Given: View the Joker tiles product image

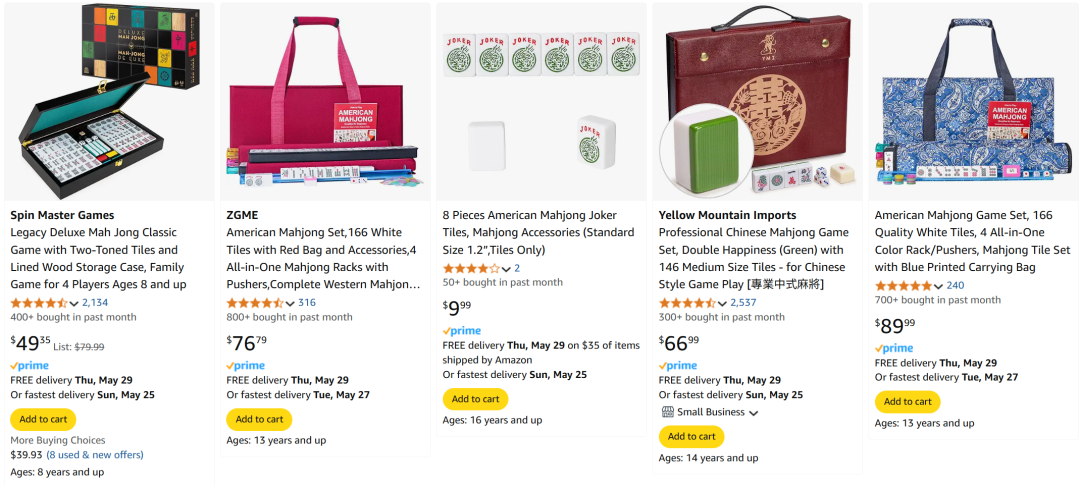Looking at the screenshot, I should (541, 101).
